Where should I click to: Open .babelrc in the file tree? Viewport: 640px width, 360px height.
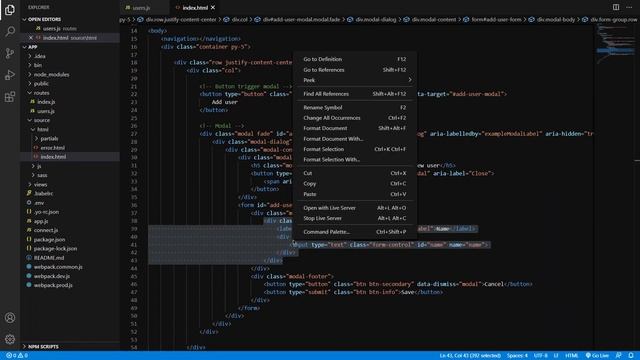coord(43,193)
